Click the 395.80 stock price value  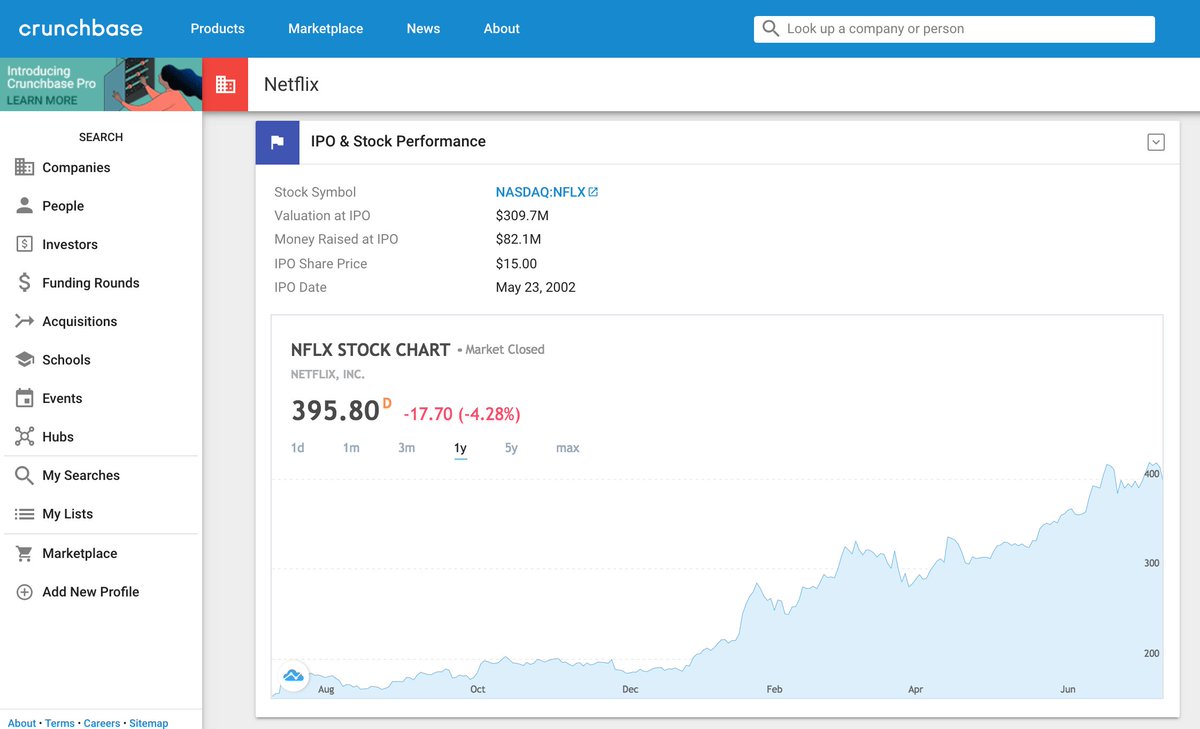(x=336, y=411)
